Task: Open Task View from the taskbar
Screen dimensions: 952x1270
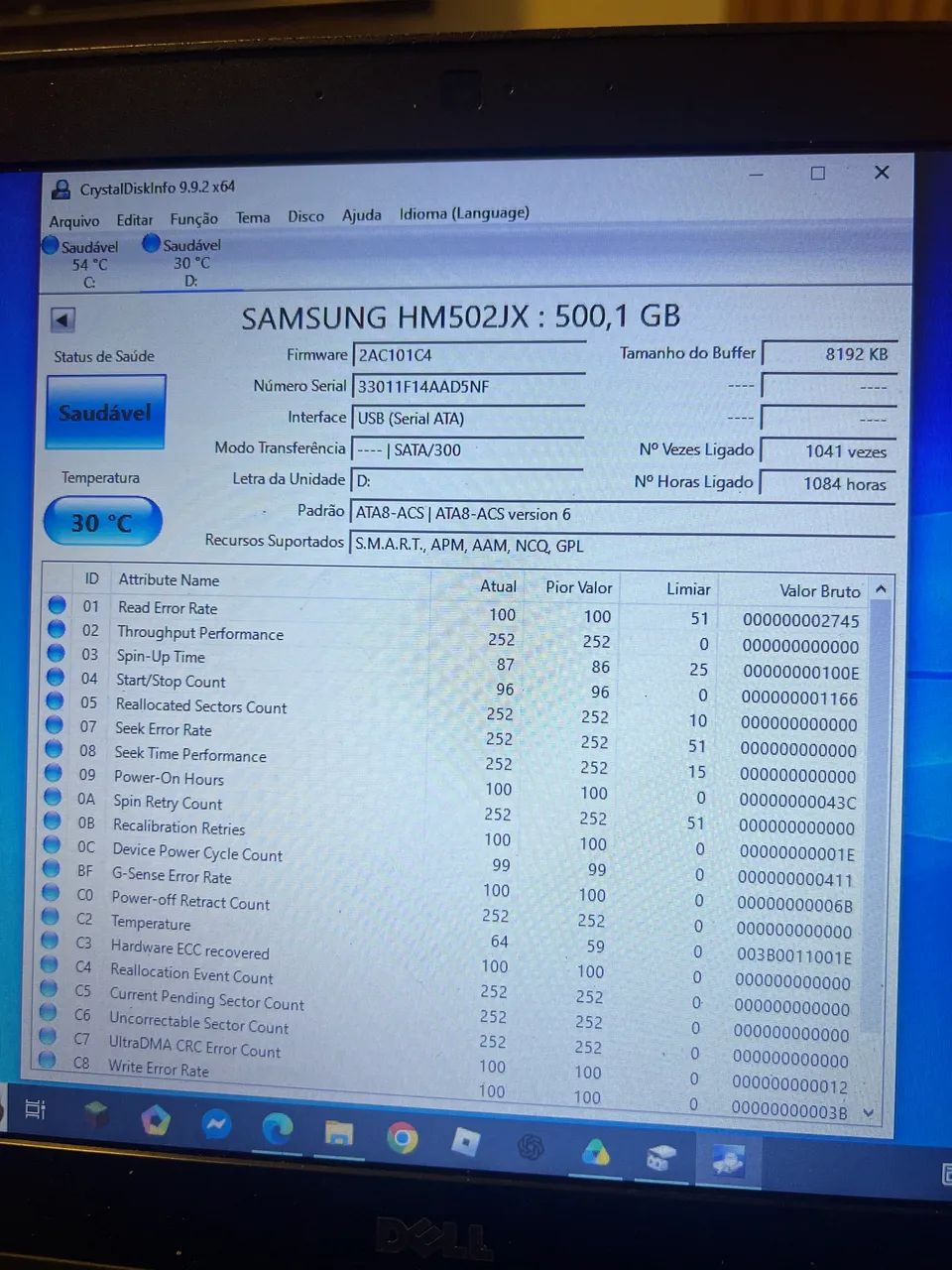Action: point(35,1109)
